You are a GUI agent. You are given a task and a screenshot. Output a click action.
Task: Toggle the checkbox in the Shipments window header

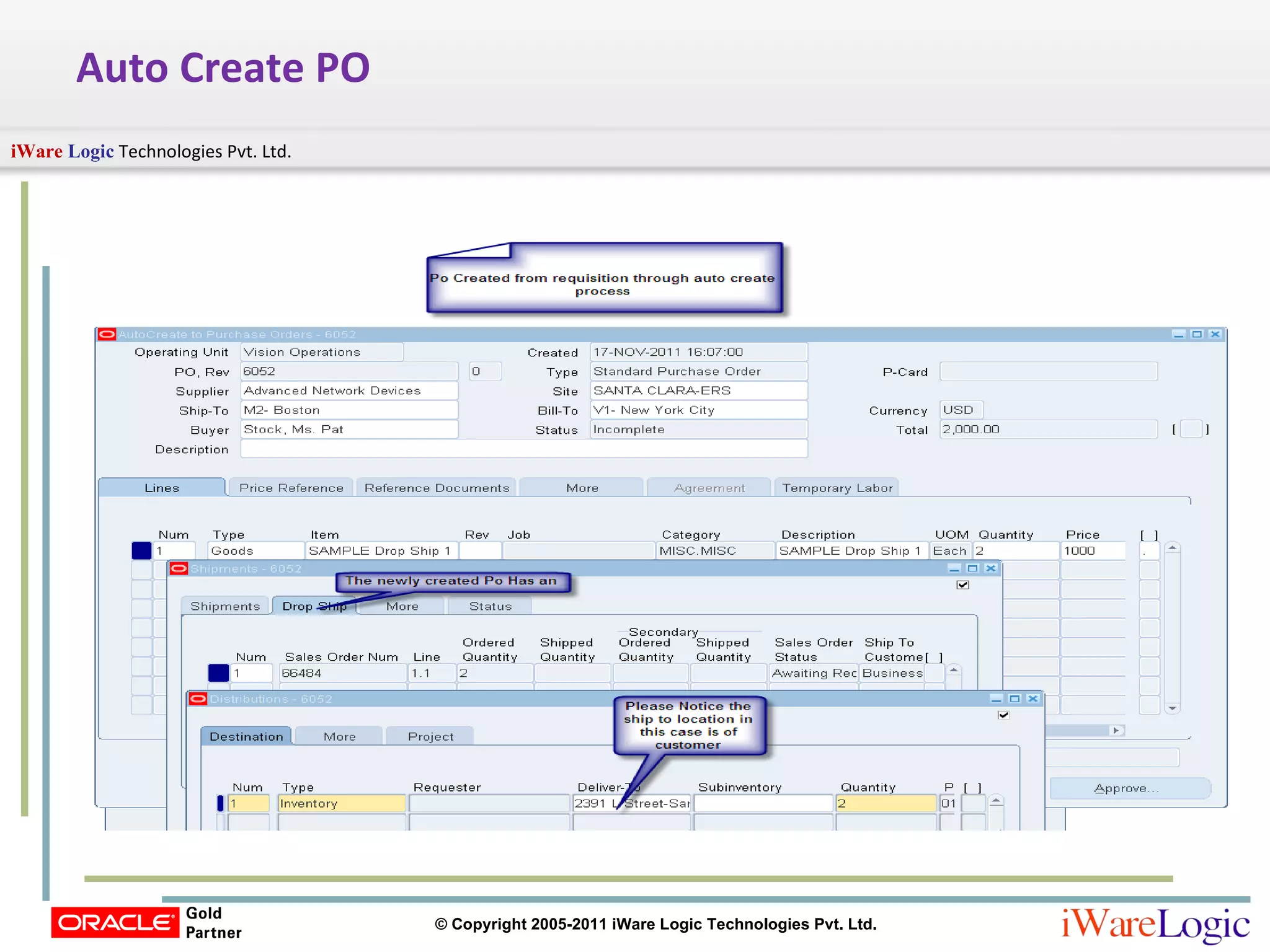tap(962, 584)
